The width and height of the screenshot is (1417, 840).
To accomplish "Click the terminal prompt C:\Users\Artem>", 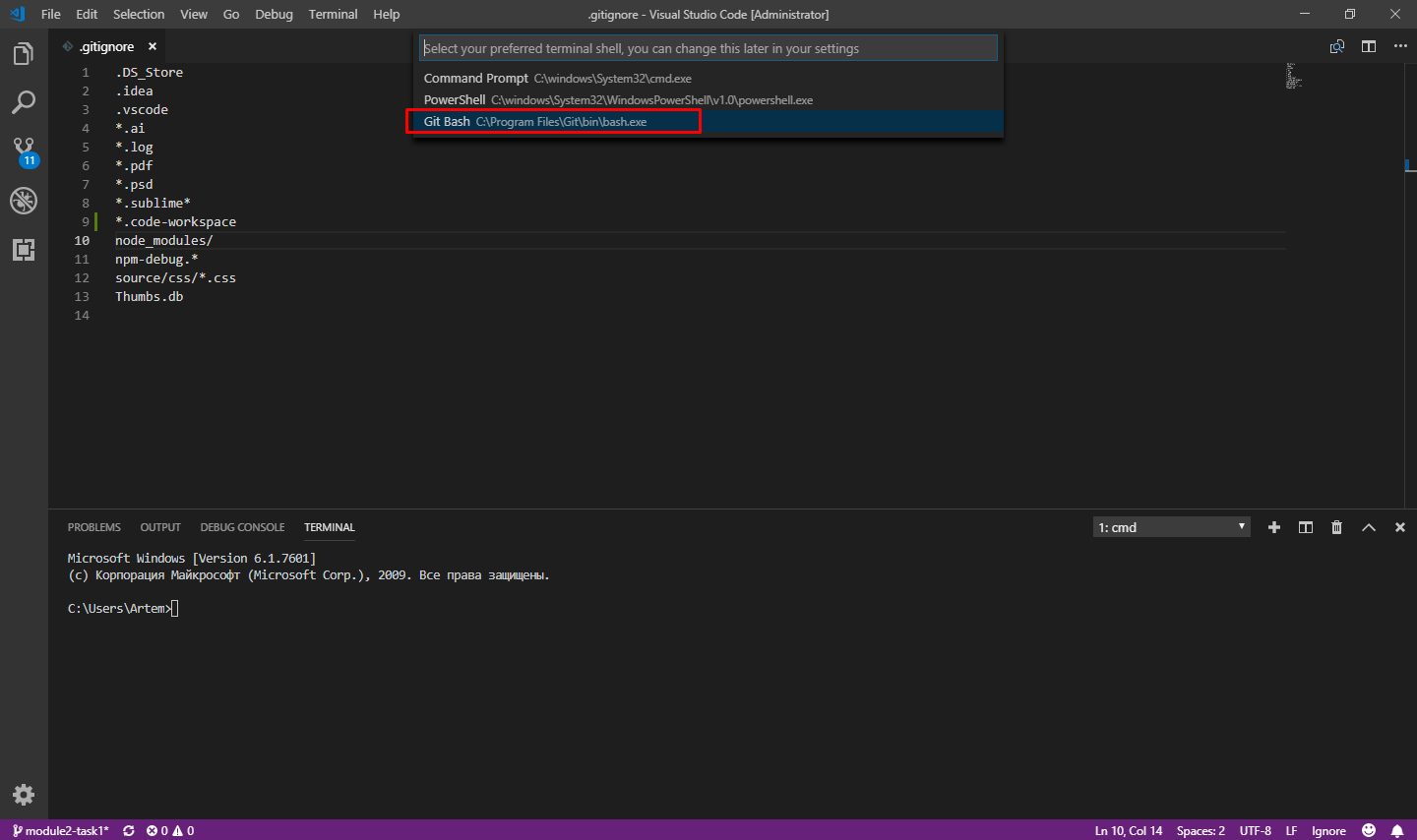I will [119, 608].
